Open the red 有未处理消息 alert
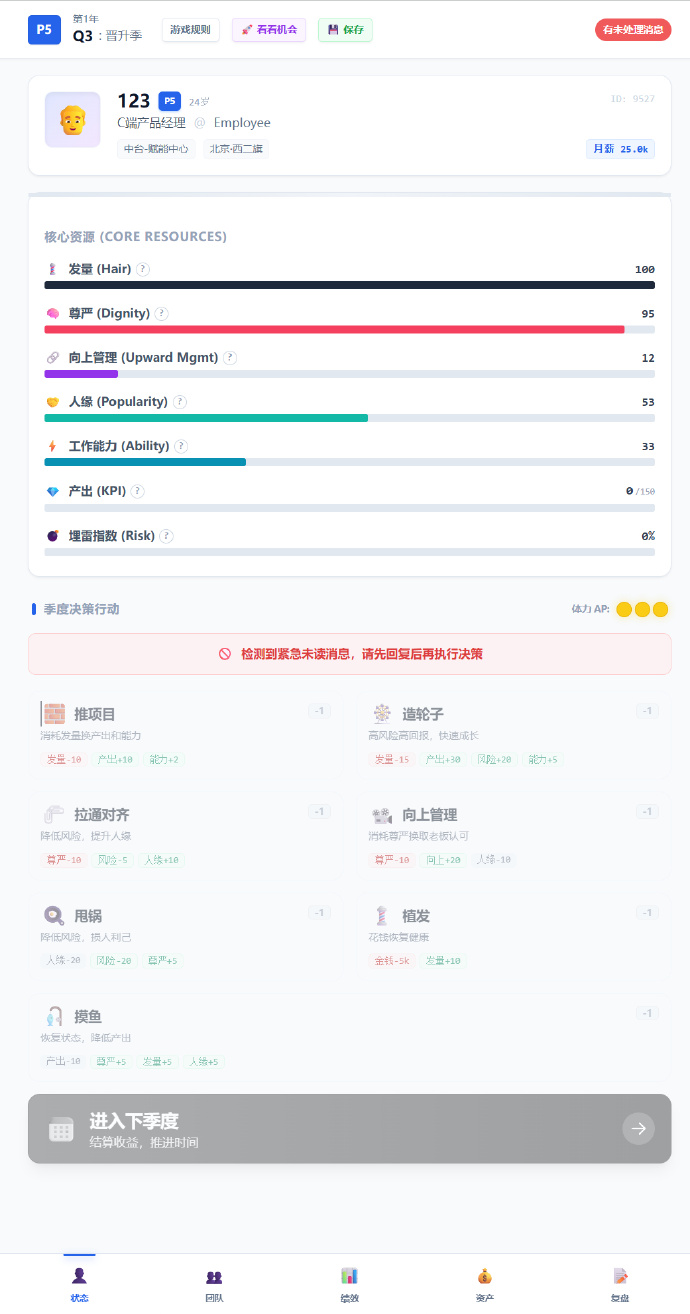The width and height of the screenshot is (690, 1314). click(x=632, y=30)
